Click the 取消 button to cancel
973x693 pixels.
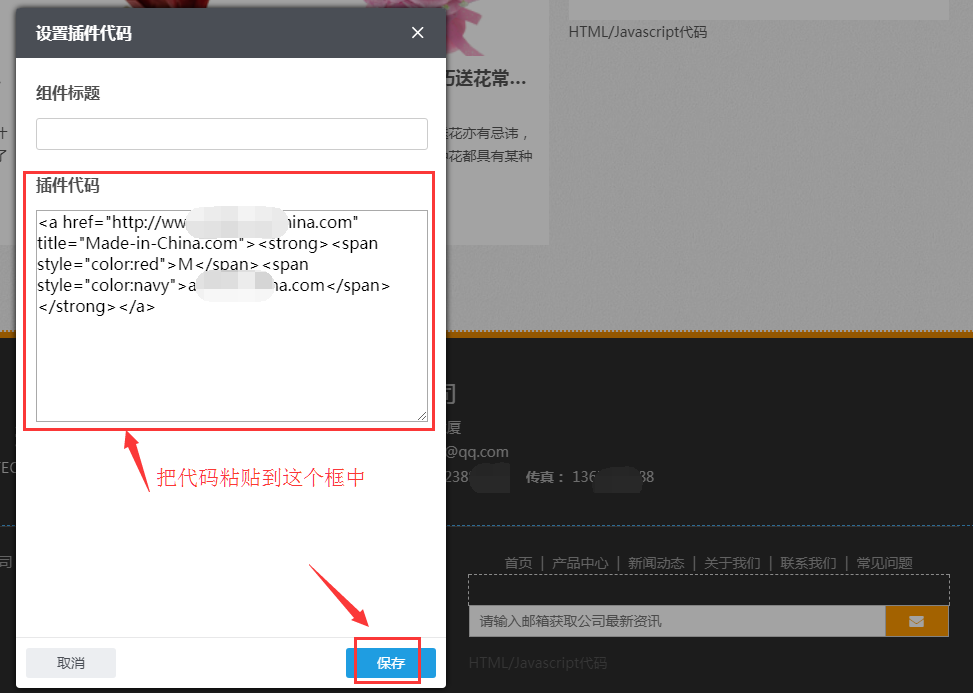click(70, 662)
